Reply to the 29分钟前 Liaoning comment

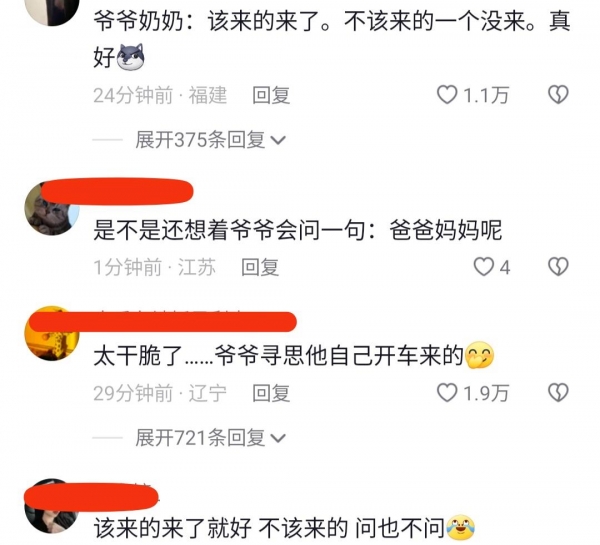[x=271, y=393]
